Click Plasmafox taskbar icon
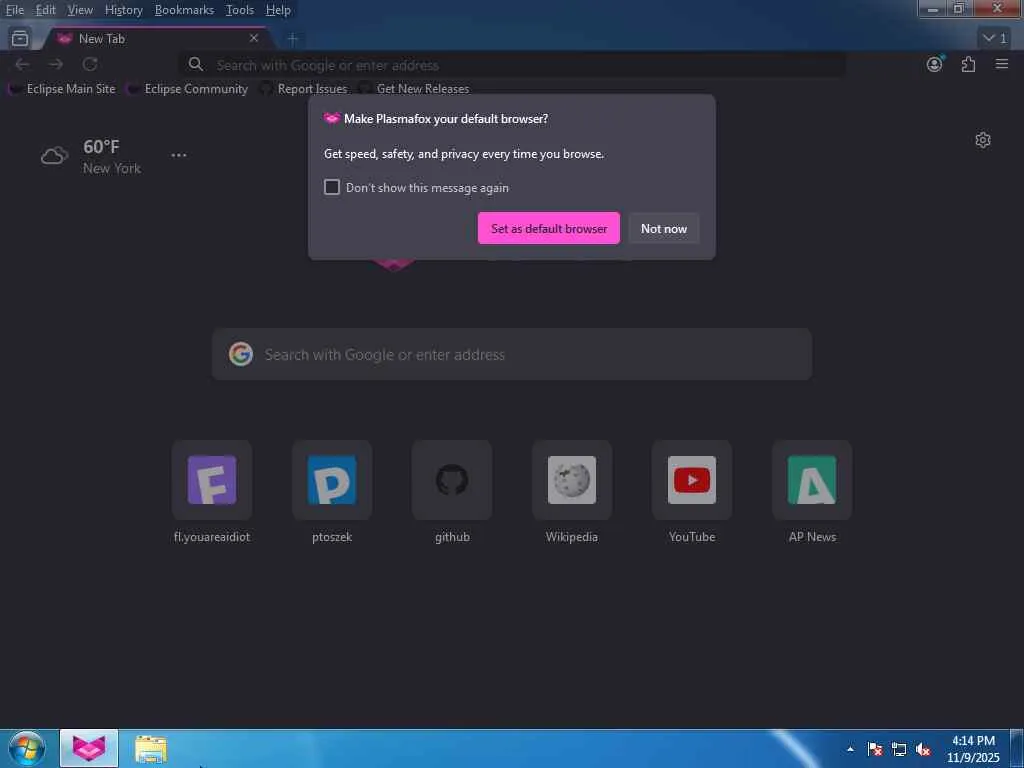The image size is (1024, 768). click(x=89, y=748)
